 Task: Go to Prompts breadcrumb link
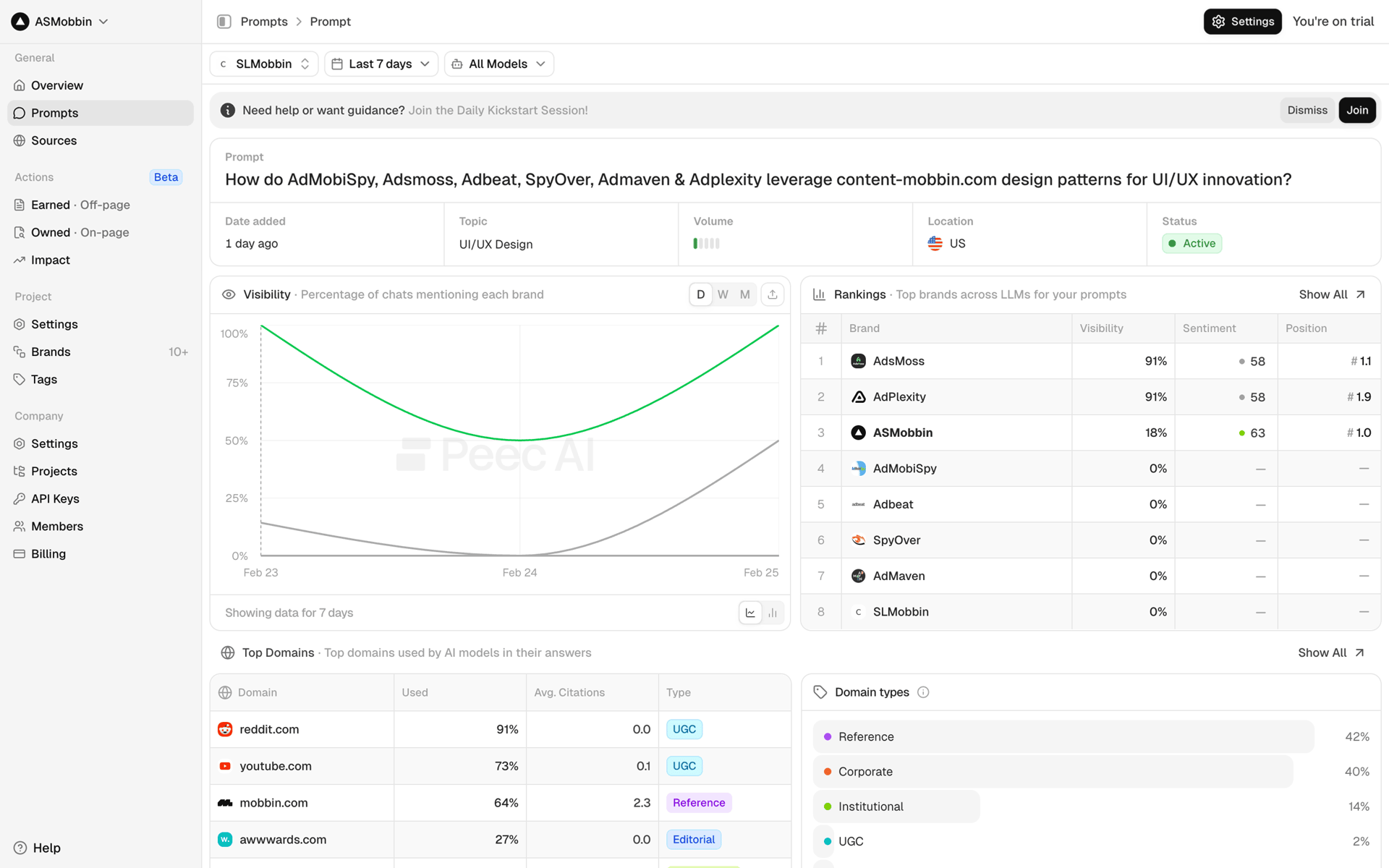(264, 22)
